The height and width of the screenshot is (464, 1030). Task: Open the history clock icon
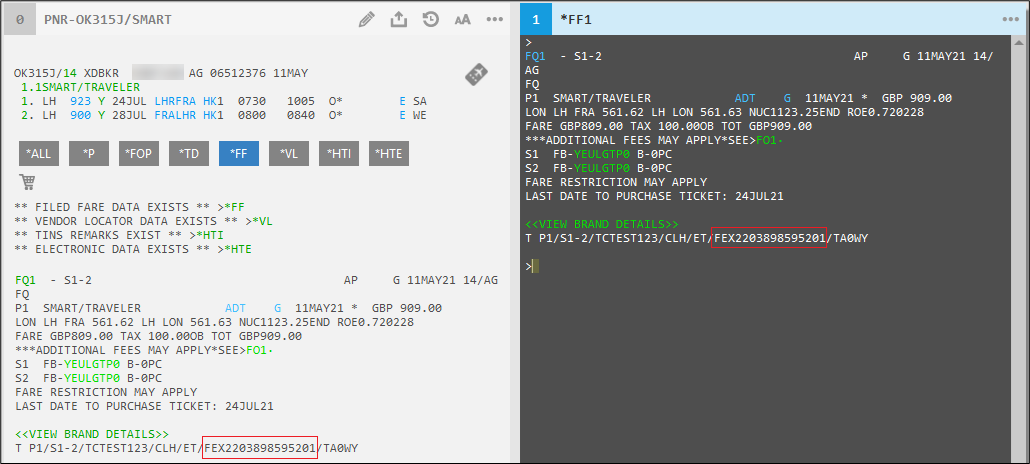(431, 19)
